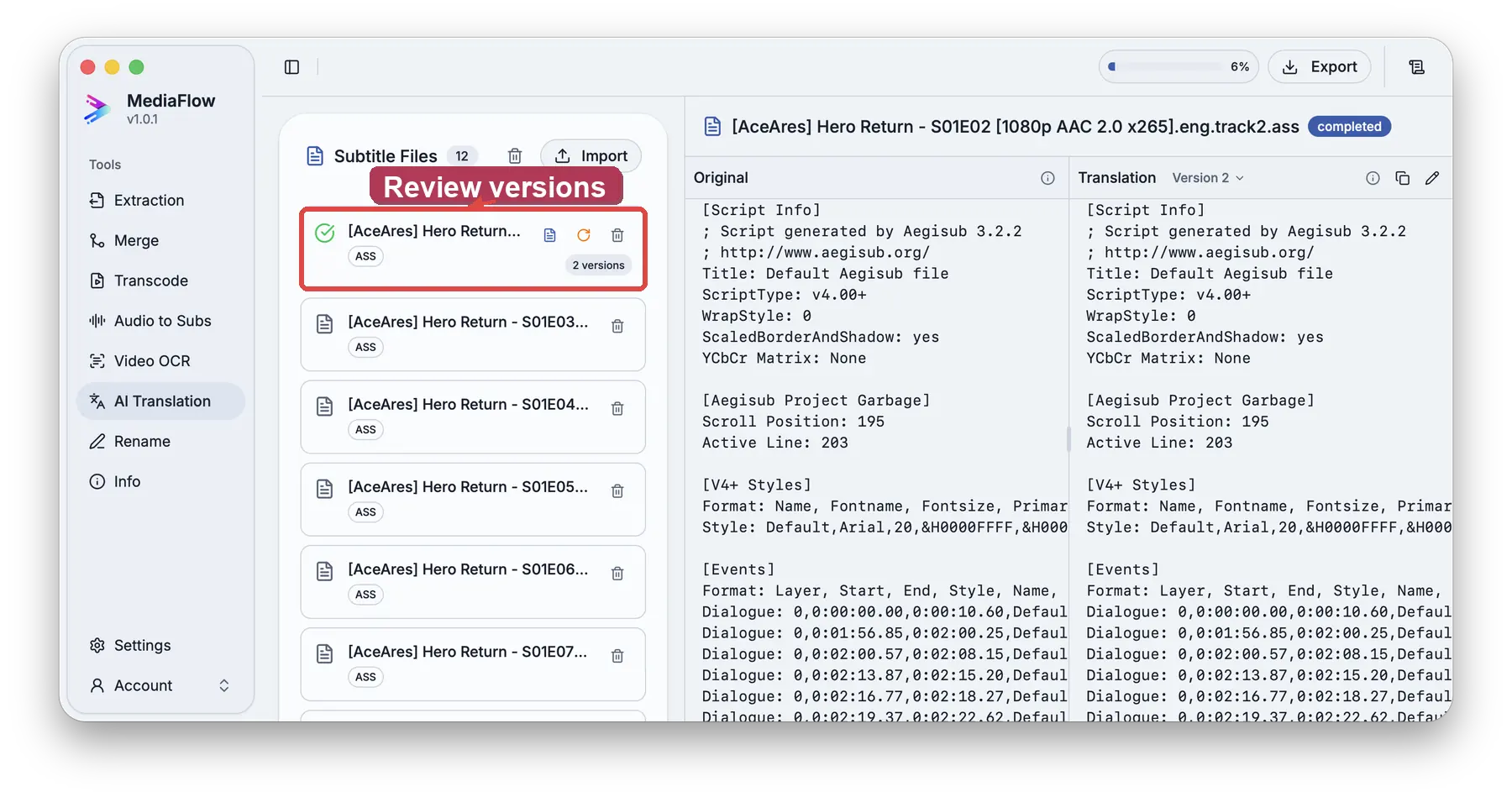Open the Rename tool

(x=160, y=442)
